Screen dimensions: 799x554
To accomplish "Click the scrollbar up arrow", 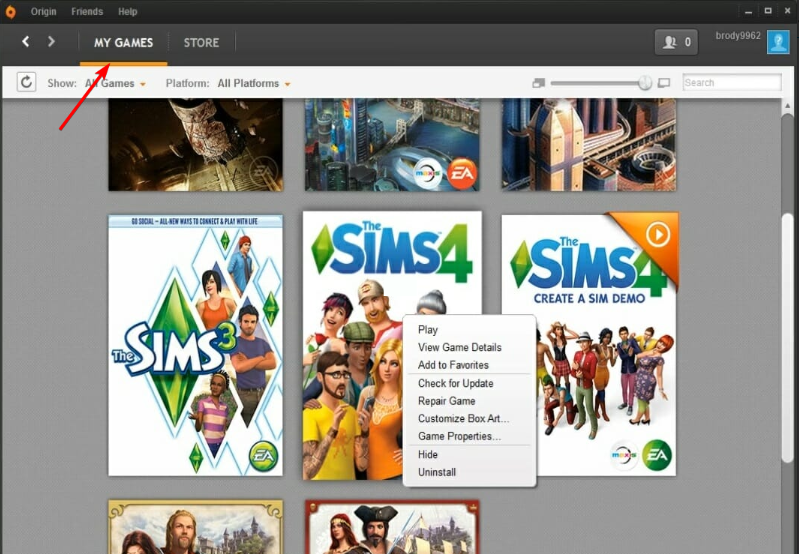I will (x=788, y=105).
